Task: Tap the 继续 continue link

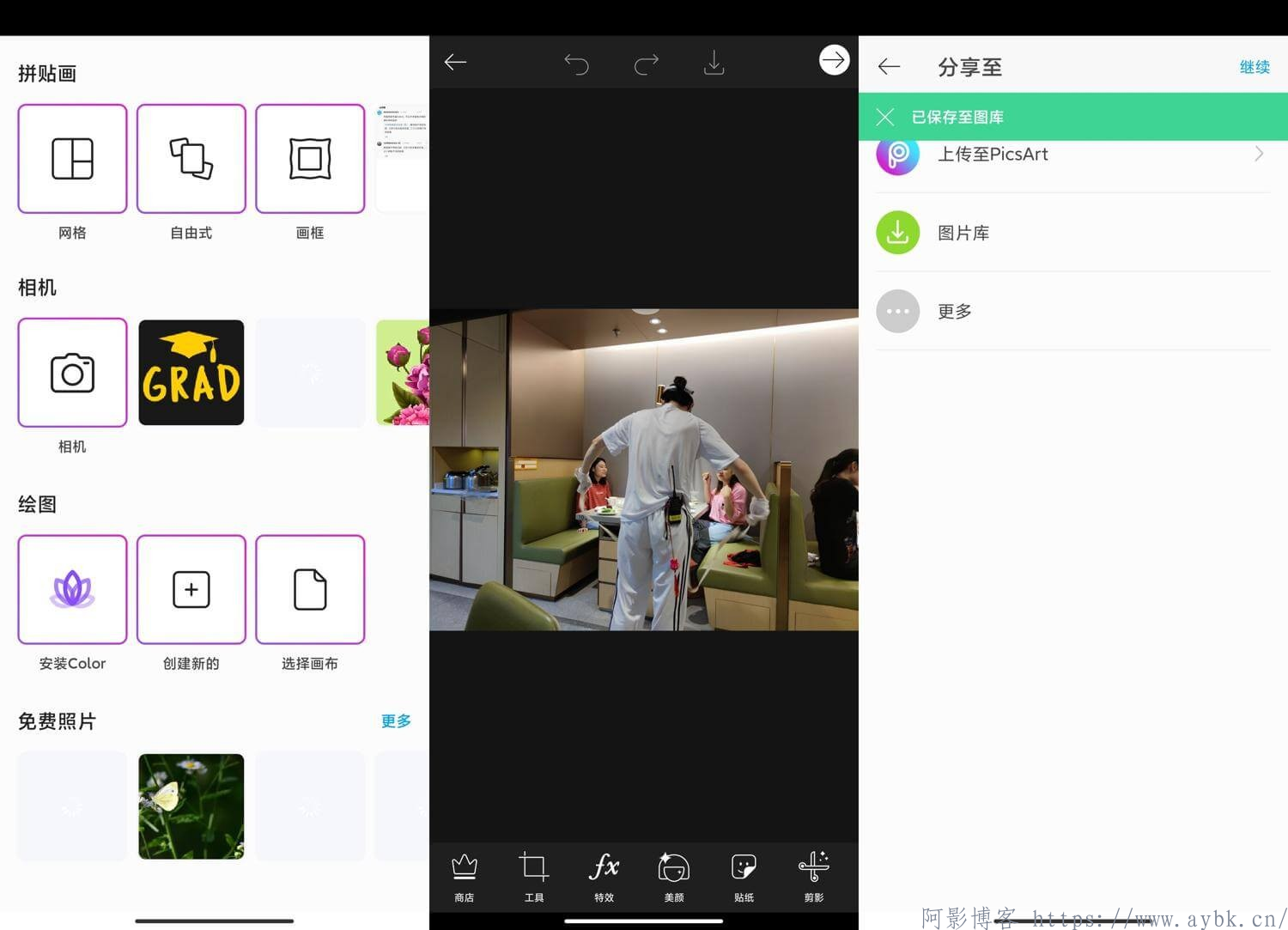Action: [1255, 67]
